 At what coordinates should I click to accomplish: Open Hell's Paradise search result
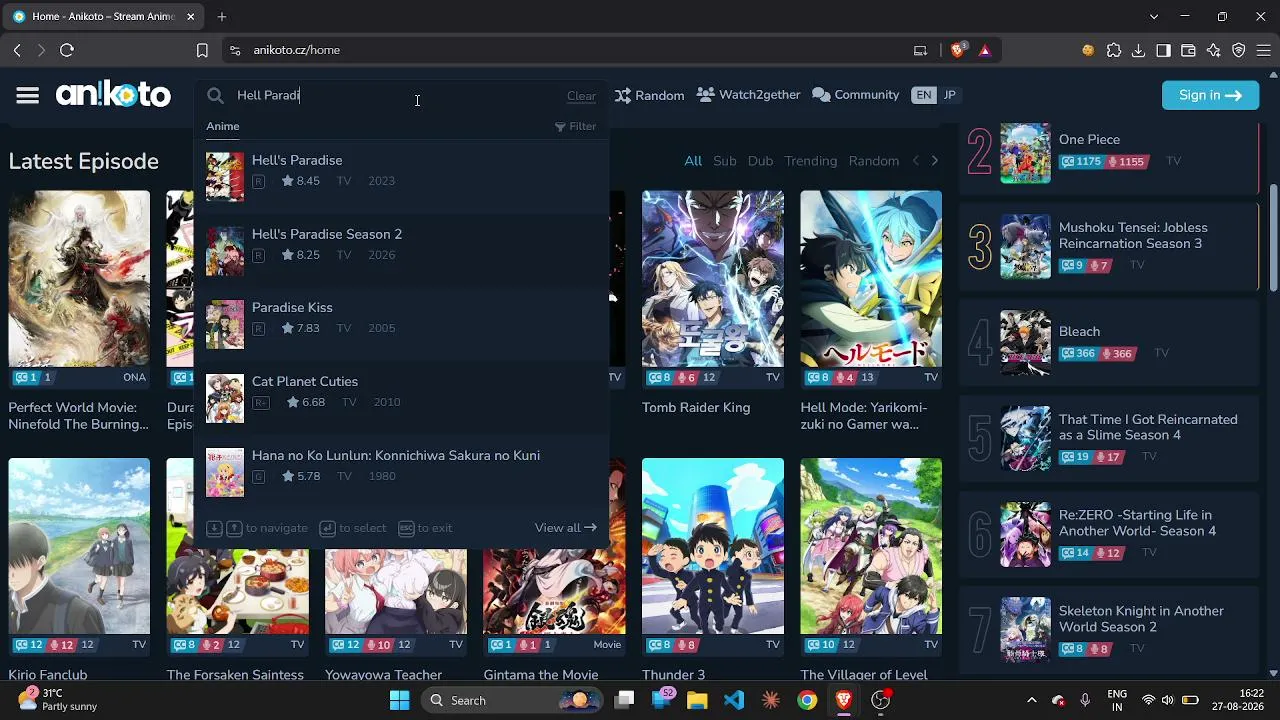pos(401,176)
